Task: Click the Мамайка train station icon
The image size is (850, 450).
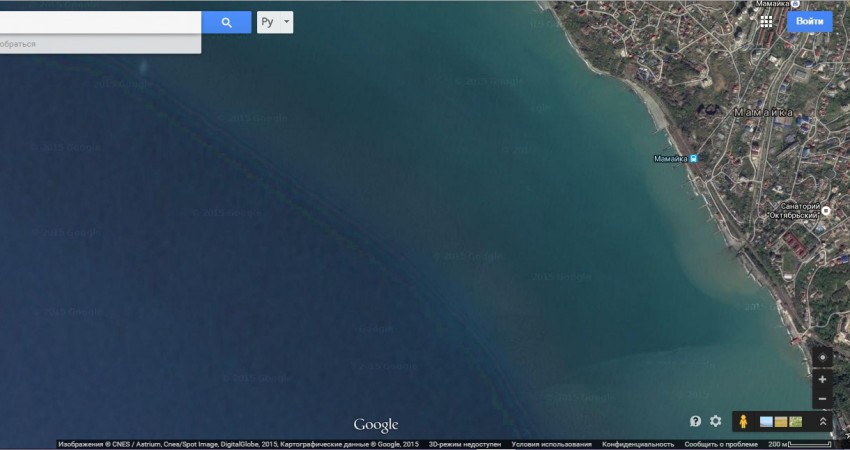Action: (693, 158)
